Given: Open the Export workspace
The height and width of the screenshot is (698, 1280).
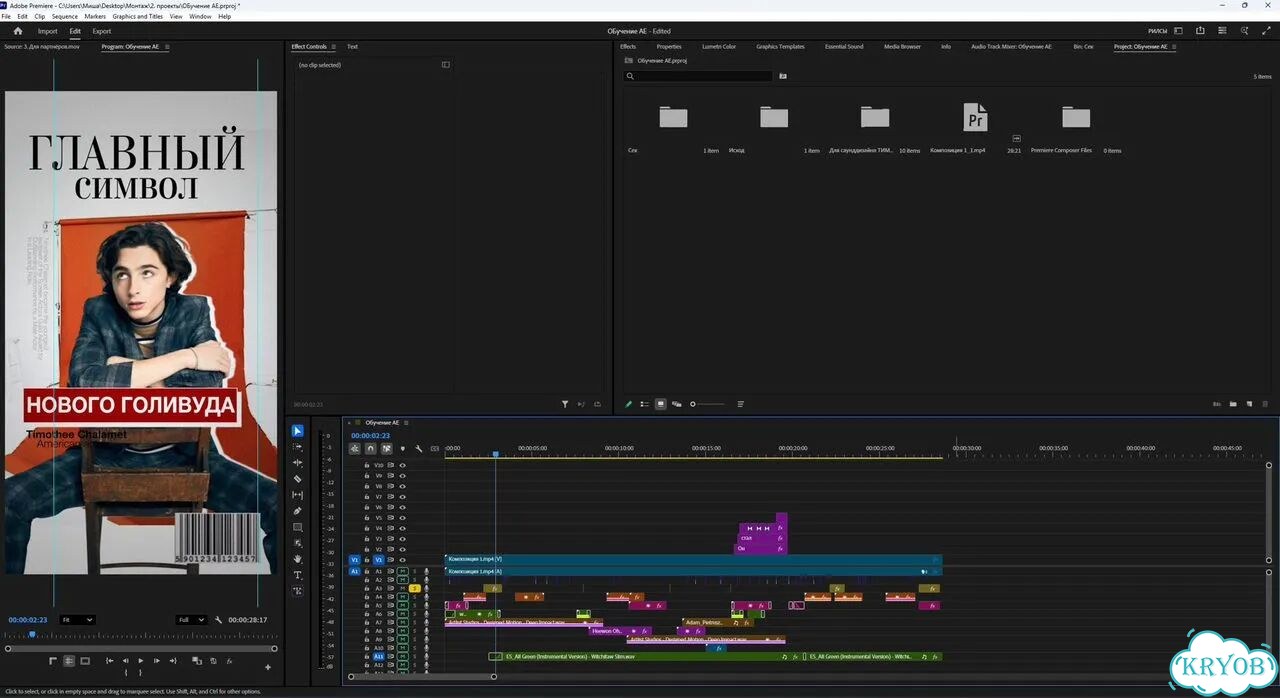Looking at the screenshot, I should (x=102, y=31).
